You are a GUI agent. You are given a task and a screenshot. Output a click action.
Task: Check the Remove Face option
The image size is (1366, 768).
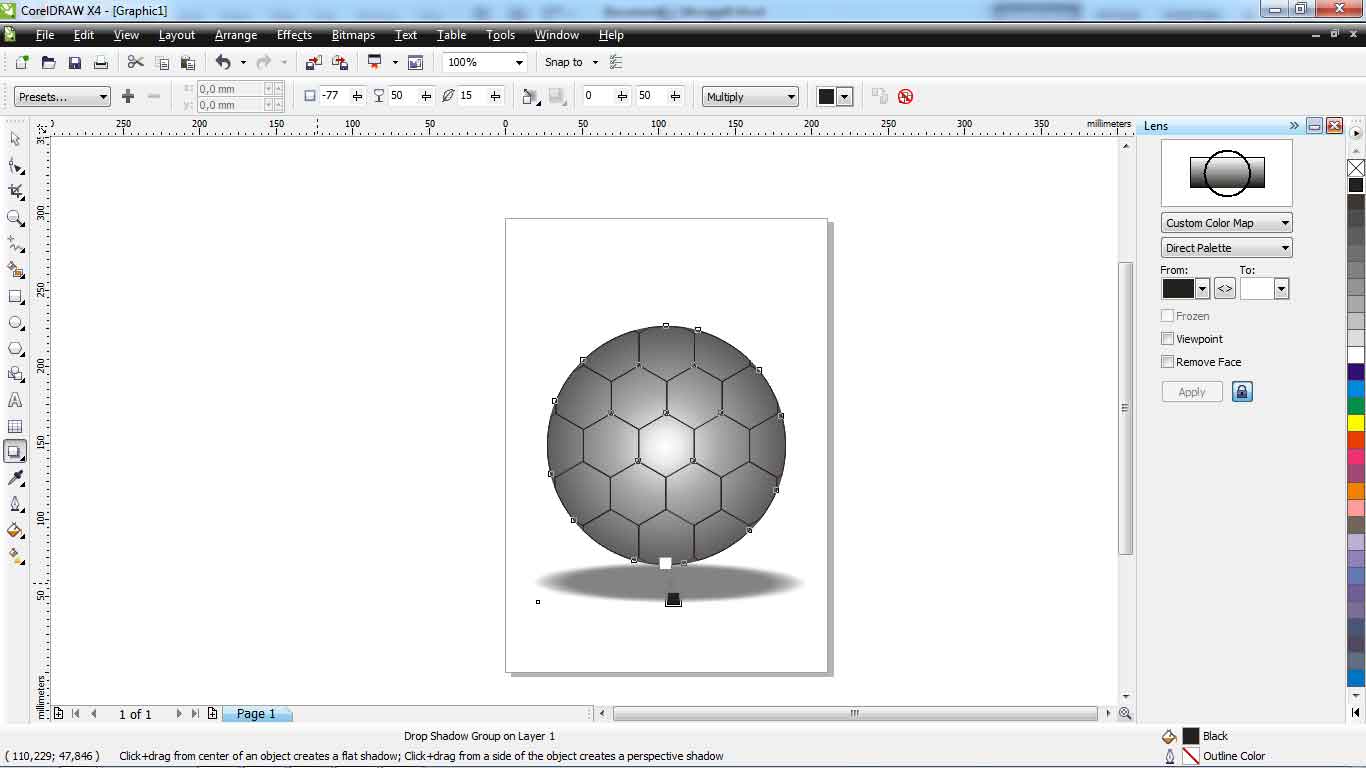pyautogui.click(x=1167, y=362)
